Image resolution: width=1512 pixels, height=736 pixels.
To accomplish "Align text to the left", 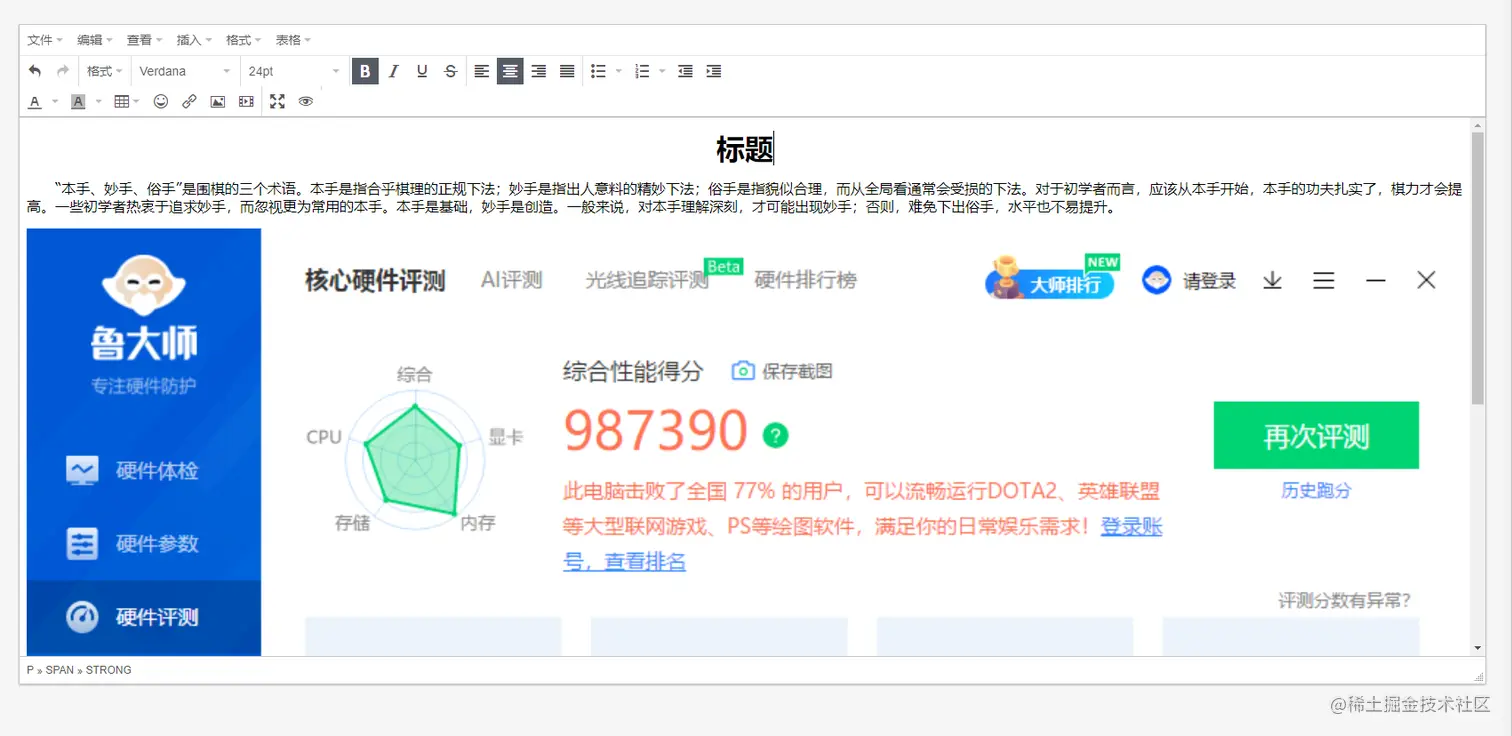I will 482,71.
